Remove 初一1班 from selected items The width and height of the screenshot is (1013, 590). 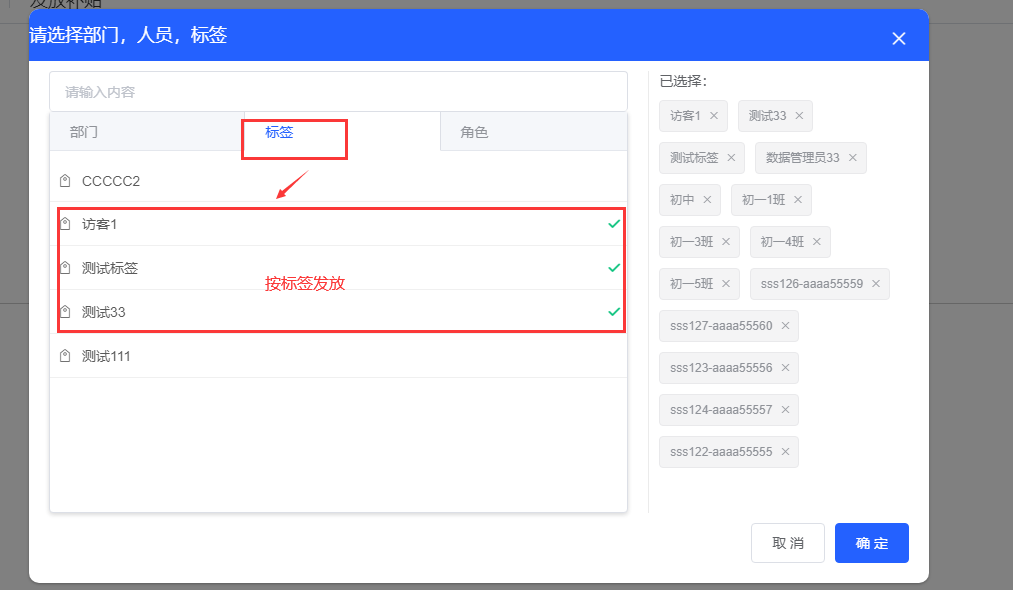pyautogui.click(x=797, y=200)
